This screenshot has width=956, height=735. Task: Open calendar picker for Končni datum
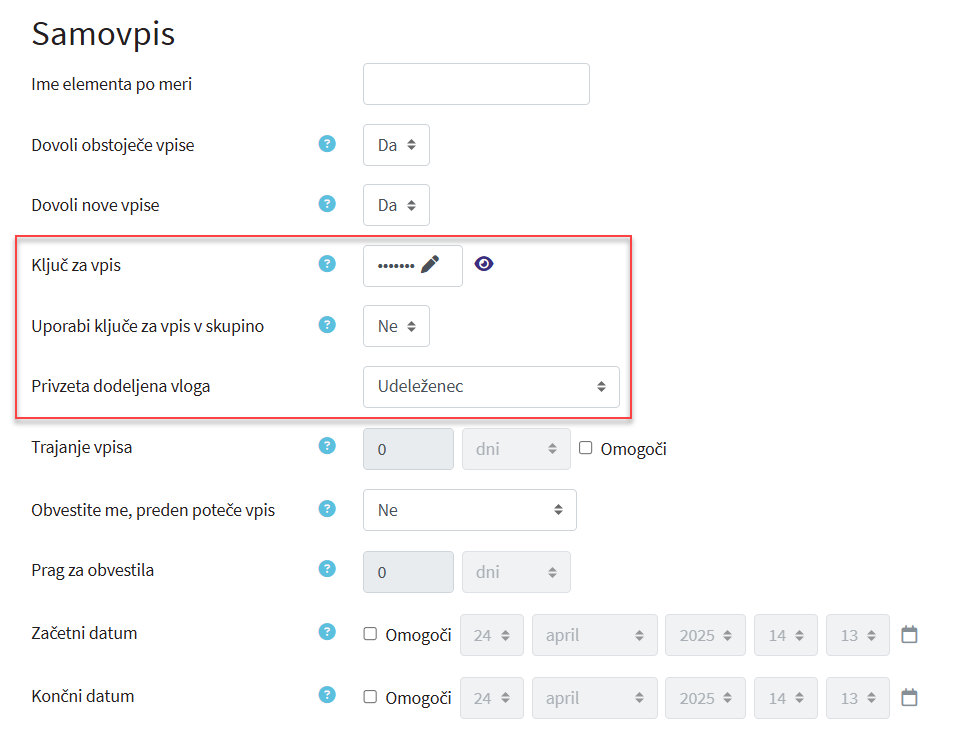click(909, 696)
